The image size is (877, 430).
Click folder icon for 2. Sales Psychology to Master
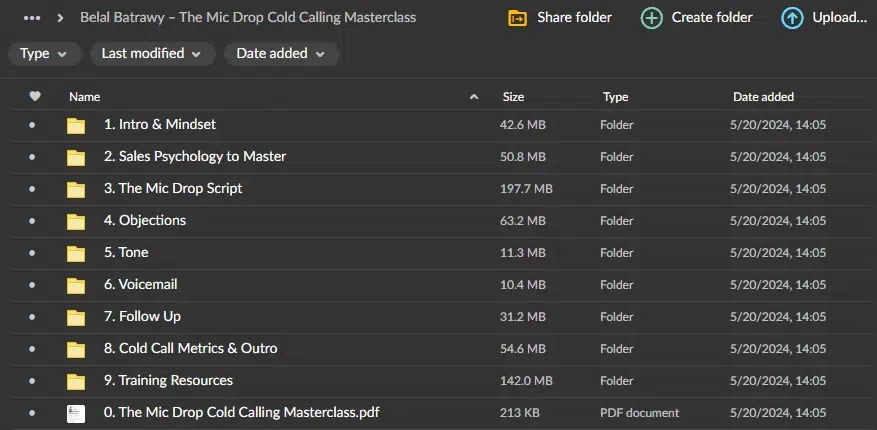[x=76, y=158]
